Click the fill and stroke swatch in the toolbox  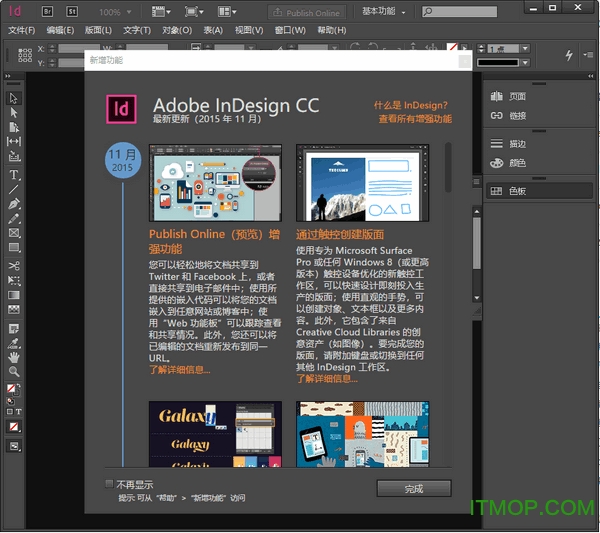[11, 389]
